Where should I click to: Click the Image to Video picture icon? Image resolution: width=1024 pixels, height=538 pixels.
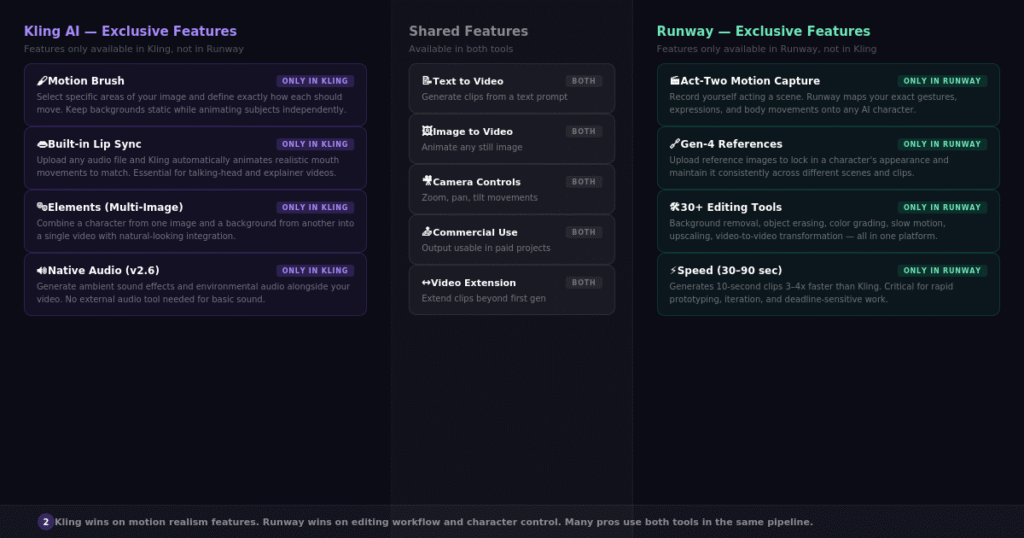pos(426,131)
